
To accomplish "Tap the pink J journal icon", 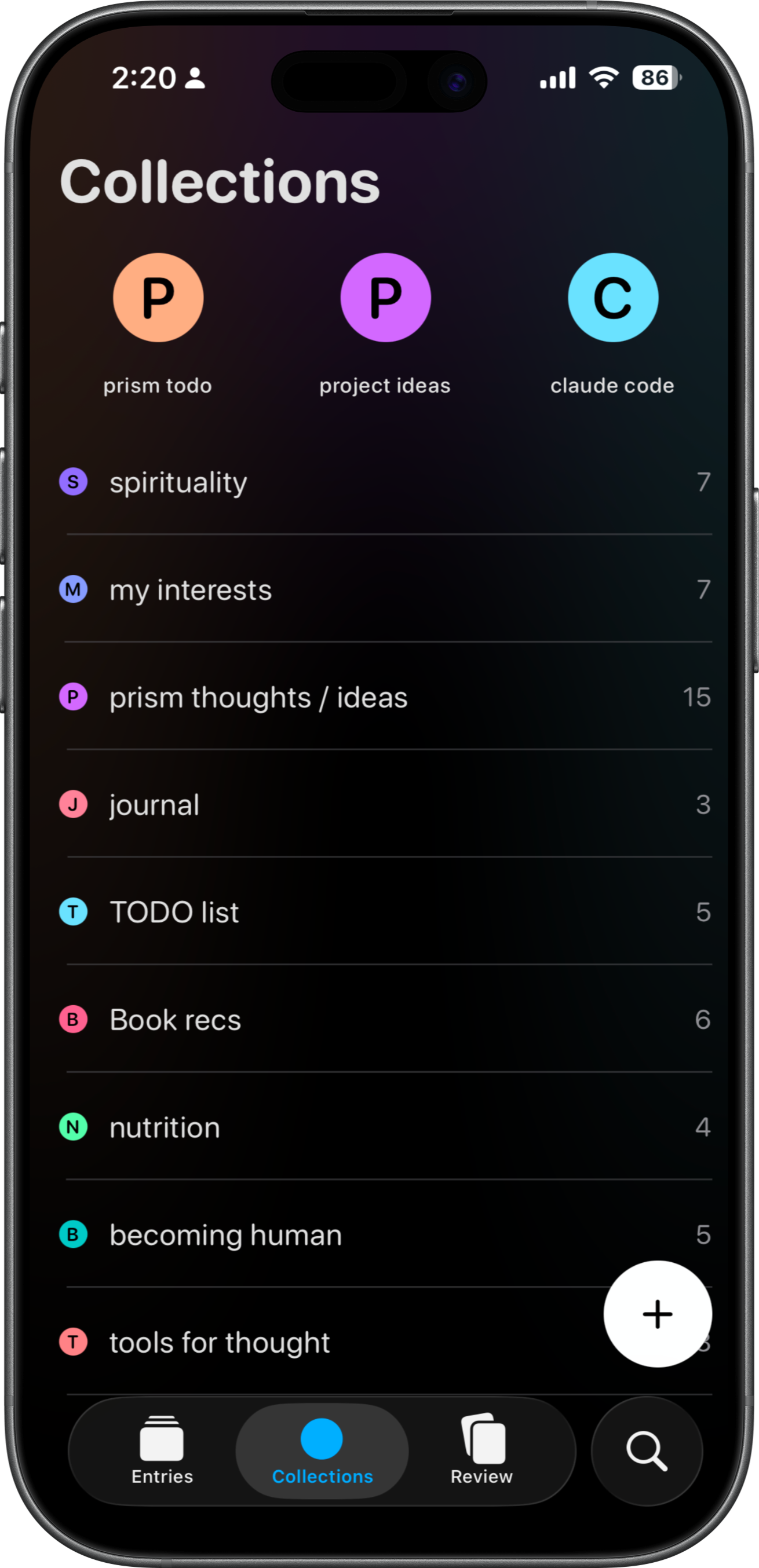I will tap(73, 804).
